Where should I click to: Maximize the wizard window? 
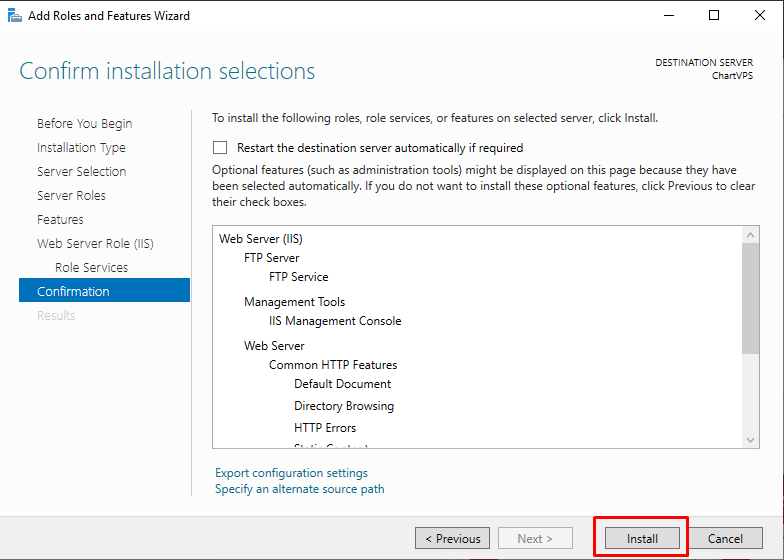714,15
